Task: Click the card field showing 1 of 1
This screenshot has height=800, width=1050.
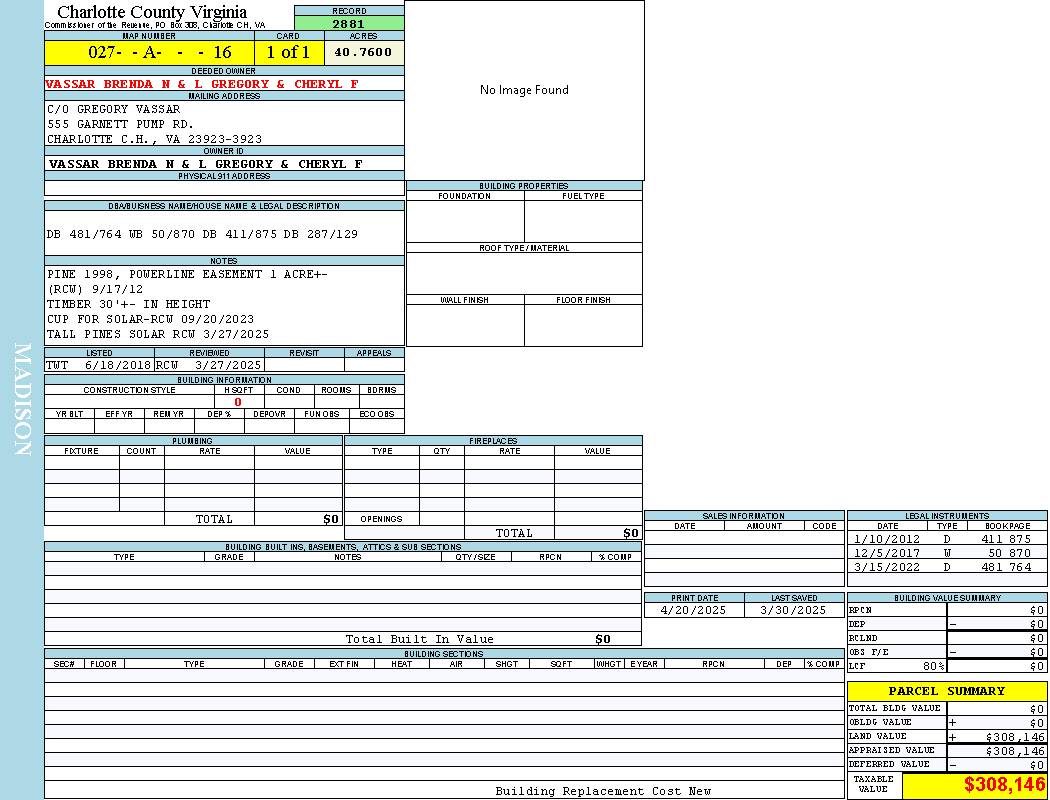Action: point(288,53)
